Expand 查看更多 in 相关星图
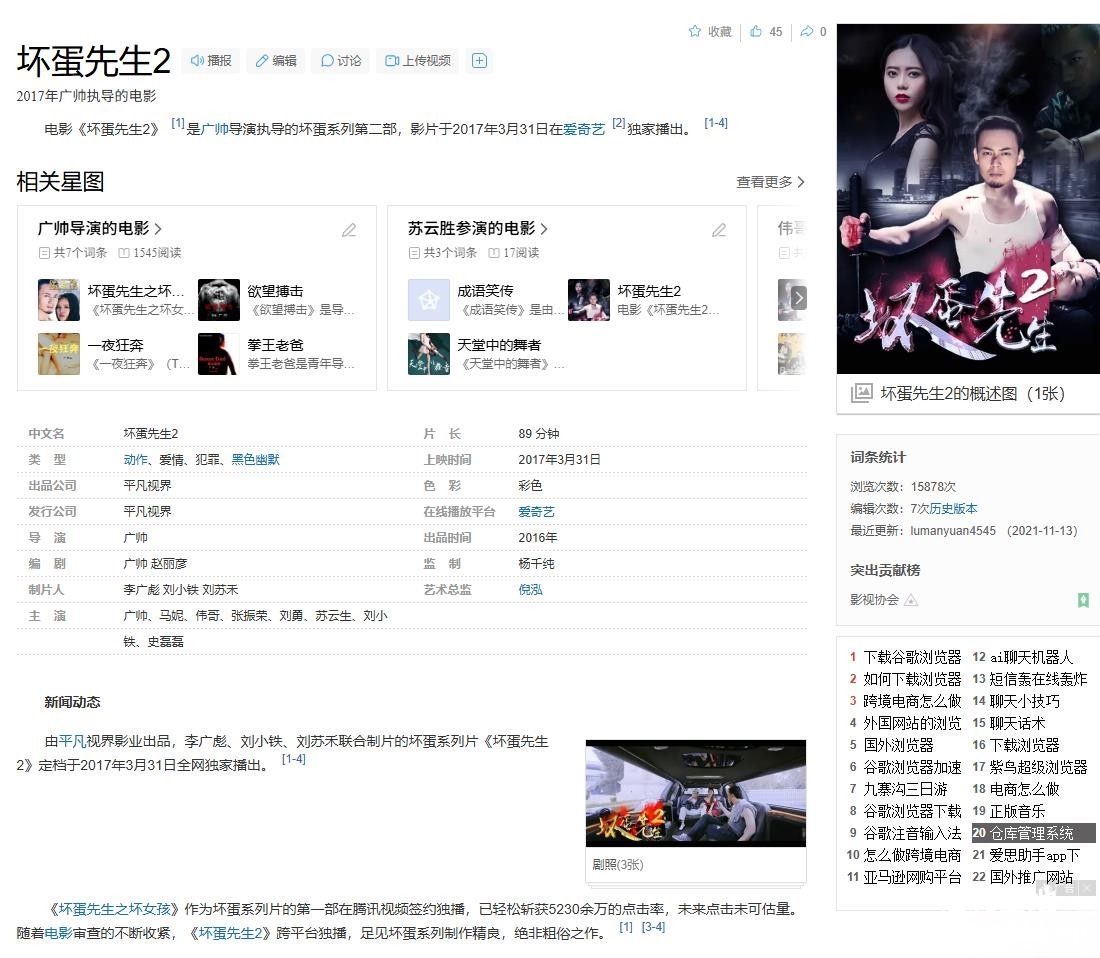Viewport: 1100px width, 958px height. (770, 182)
